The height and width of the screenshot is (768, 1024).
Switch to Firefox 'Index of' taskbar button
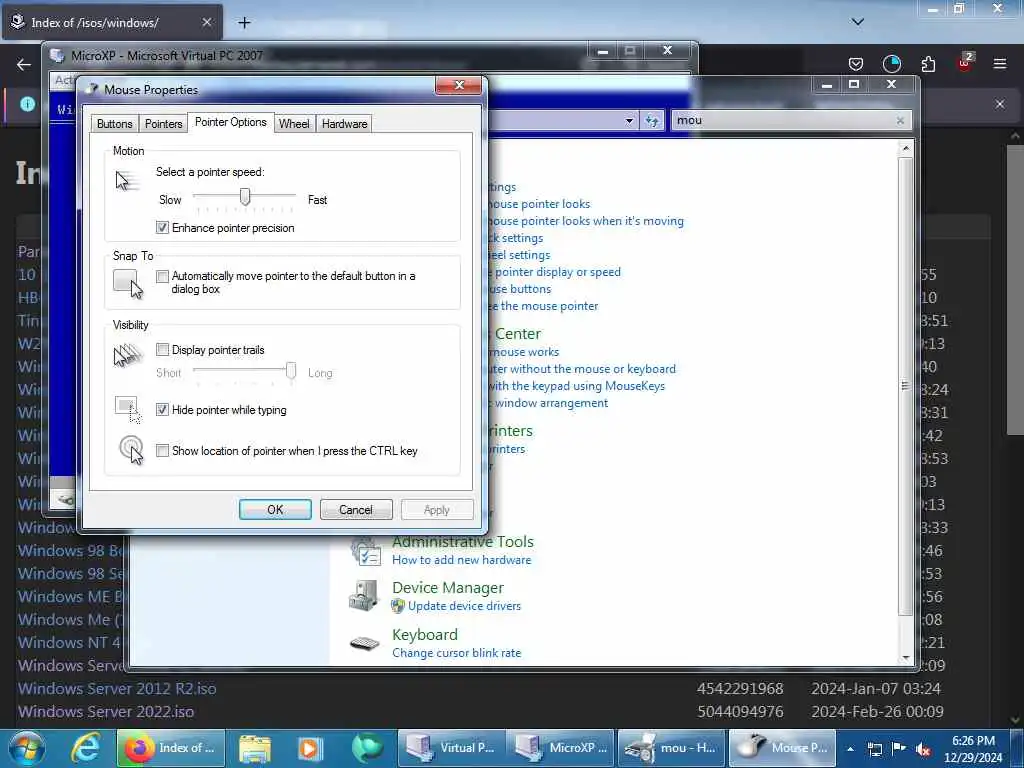[171, 748]
